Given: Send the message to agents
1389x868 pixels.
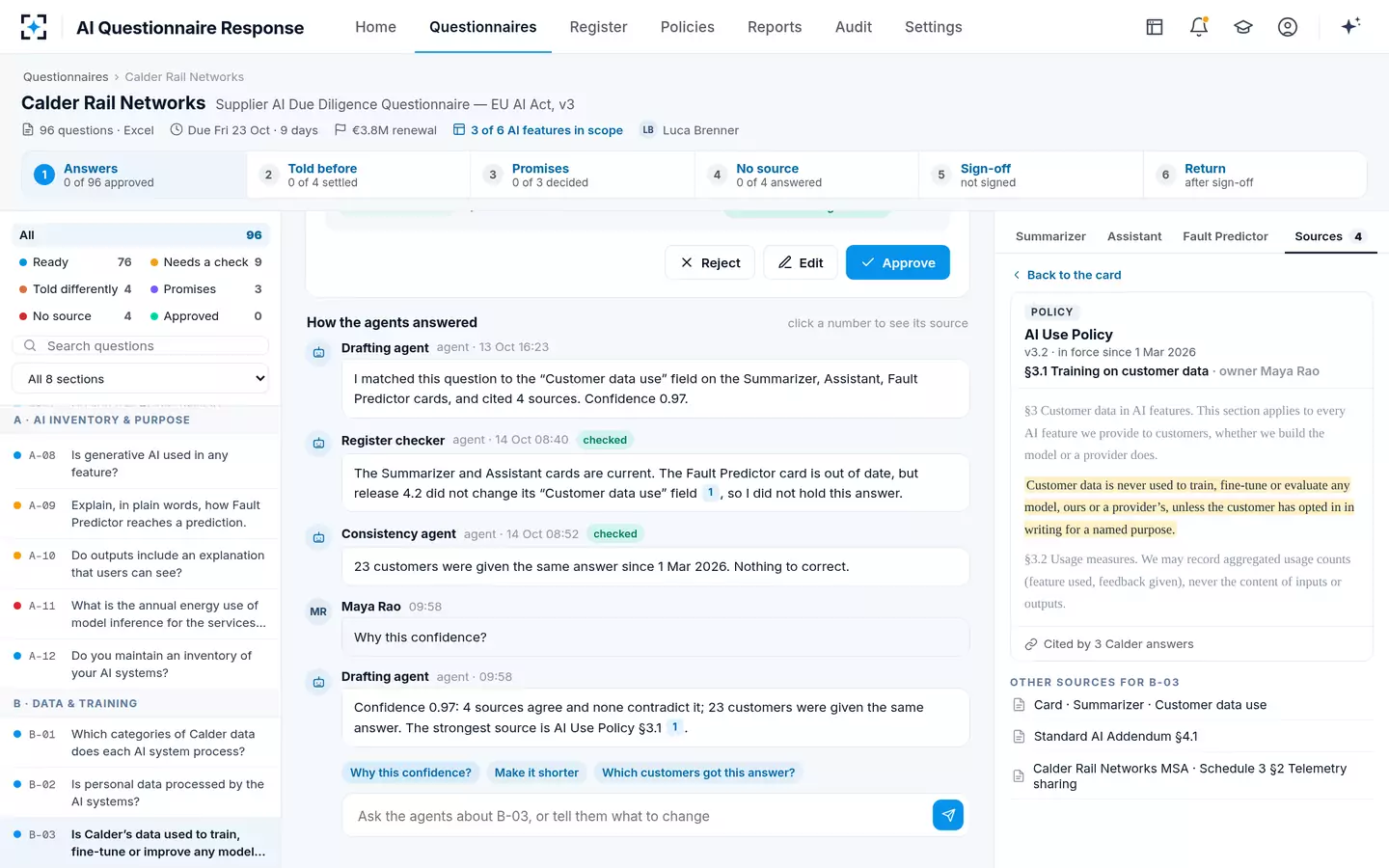Looking at the screenshot, I should tap(948, 815).
